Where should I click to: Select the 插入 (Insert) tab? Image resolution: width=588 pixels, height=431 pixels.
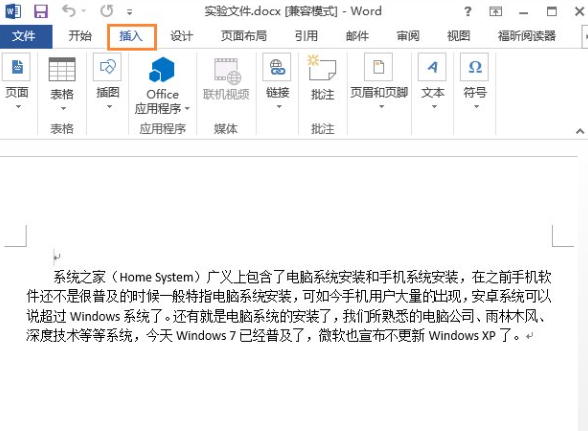click(x=131, y=36)
